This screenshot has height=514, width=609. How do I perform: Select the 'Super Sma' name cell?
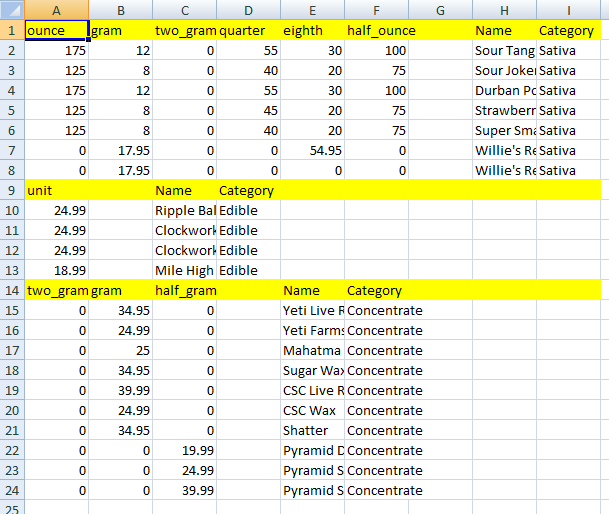point(505,131)
